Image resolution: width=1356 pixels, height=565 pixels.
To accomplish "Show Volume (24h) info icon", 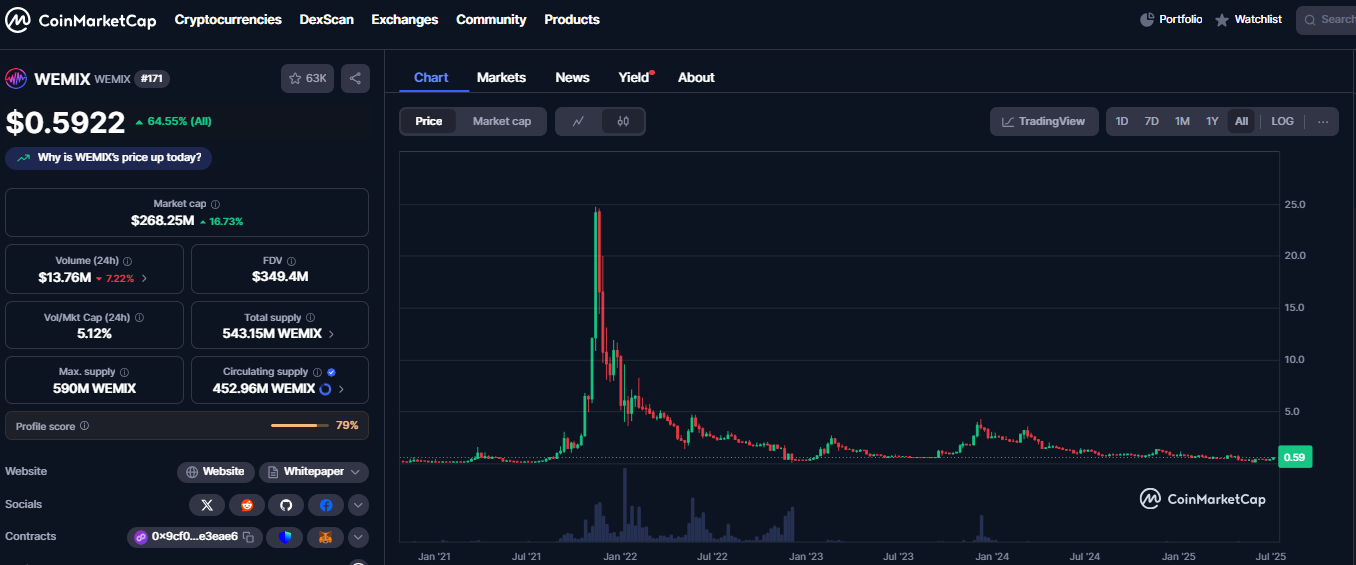I will pyautogui.click(x=126, y=261).
